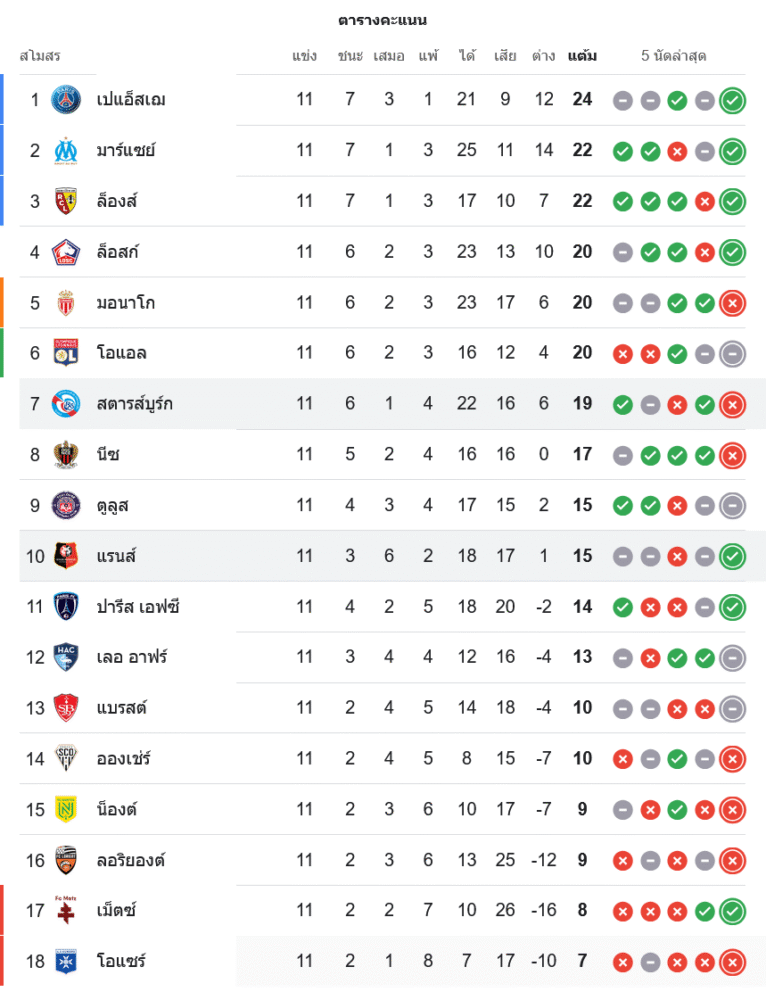Open the มาร์แซย์ team name link
Screen dimensions: 766x1000
[x=126, y=150]
